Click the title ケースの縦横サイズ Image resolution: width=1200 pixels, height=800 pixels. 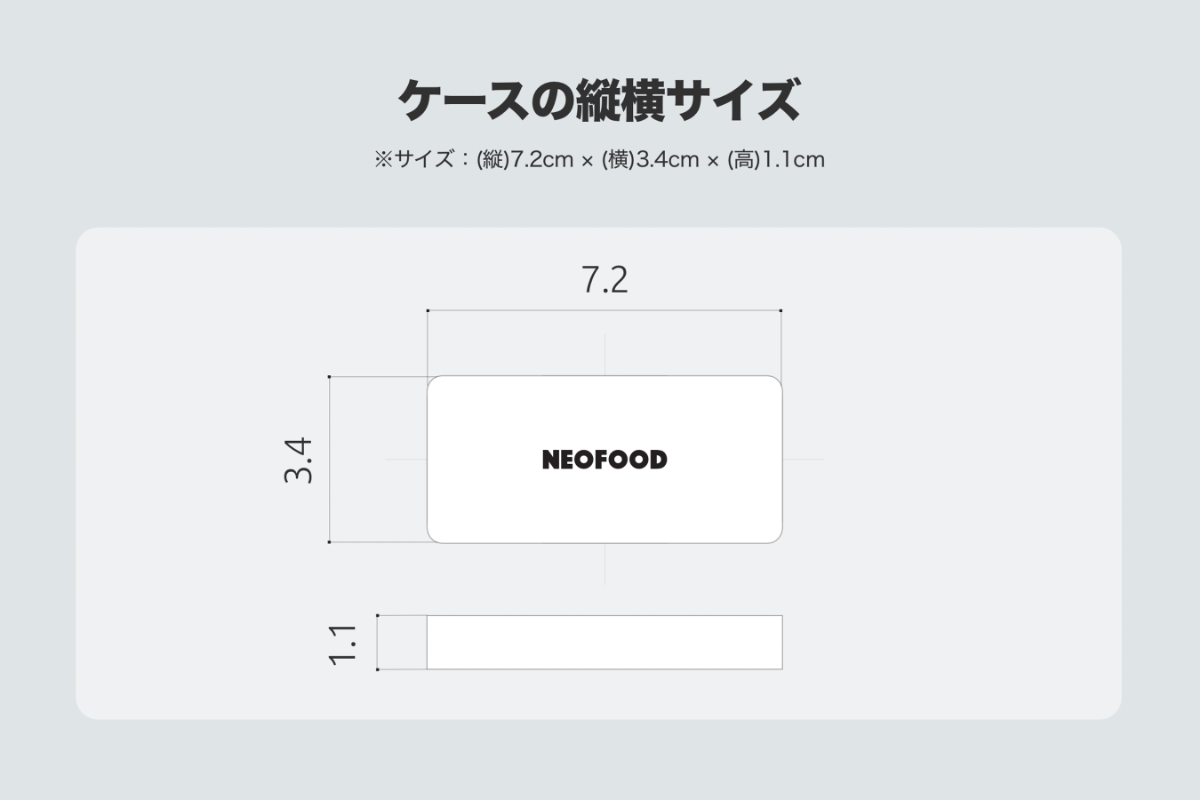(x=599, y=100)
